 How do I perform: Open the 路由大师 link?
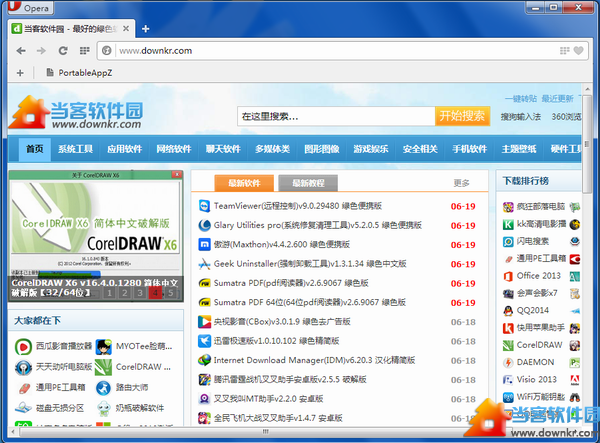click(x=132, y=388)
